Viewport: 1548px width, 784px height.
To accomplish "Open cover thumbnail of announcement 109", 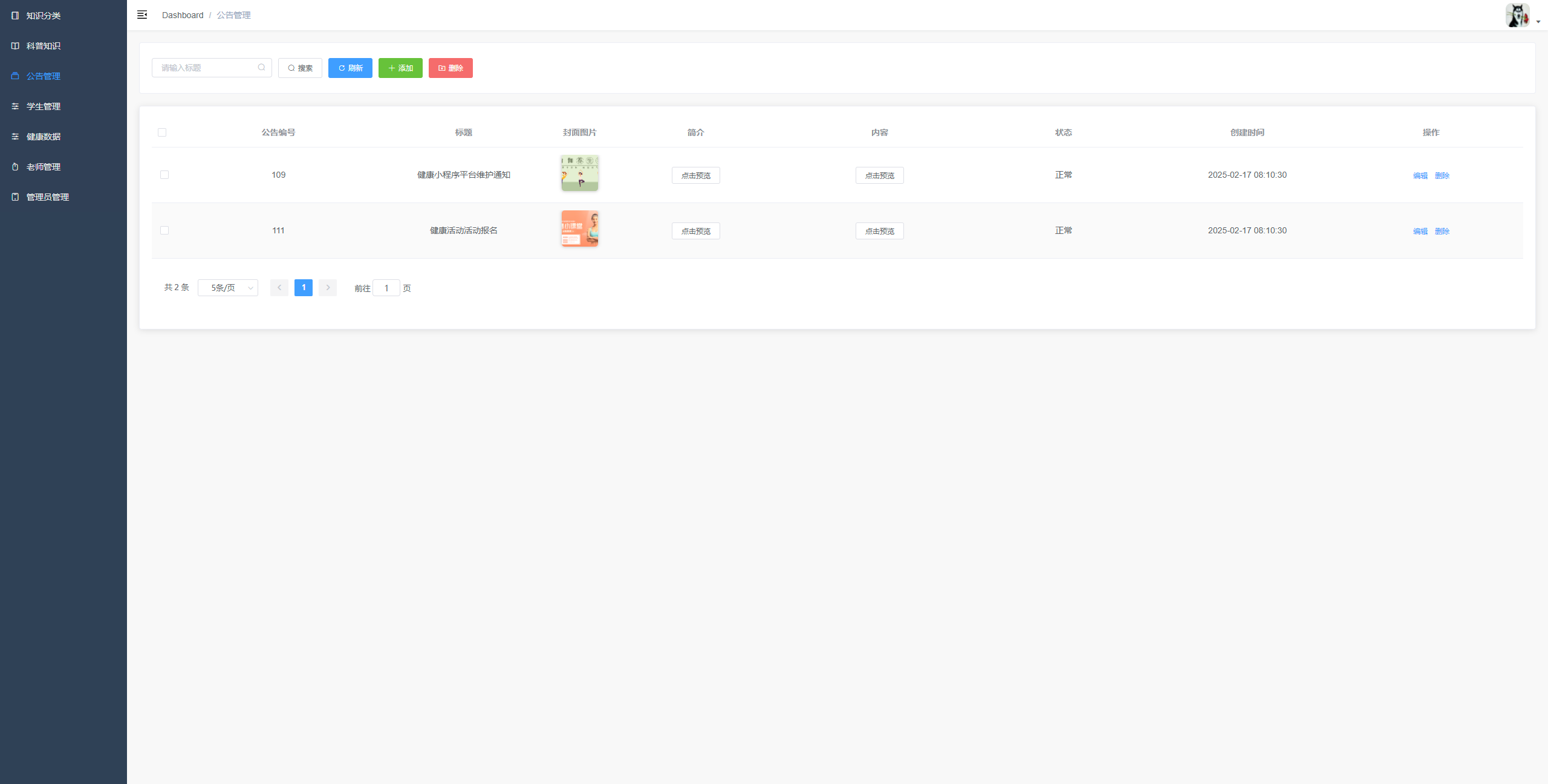I will 580,173.
